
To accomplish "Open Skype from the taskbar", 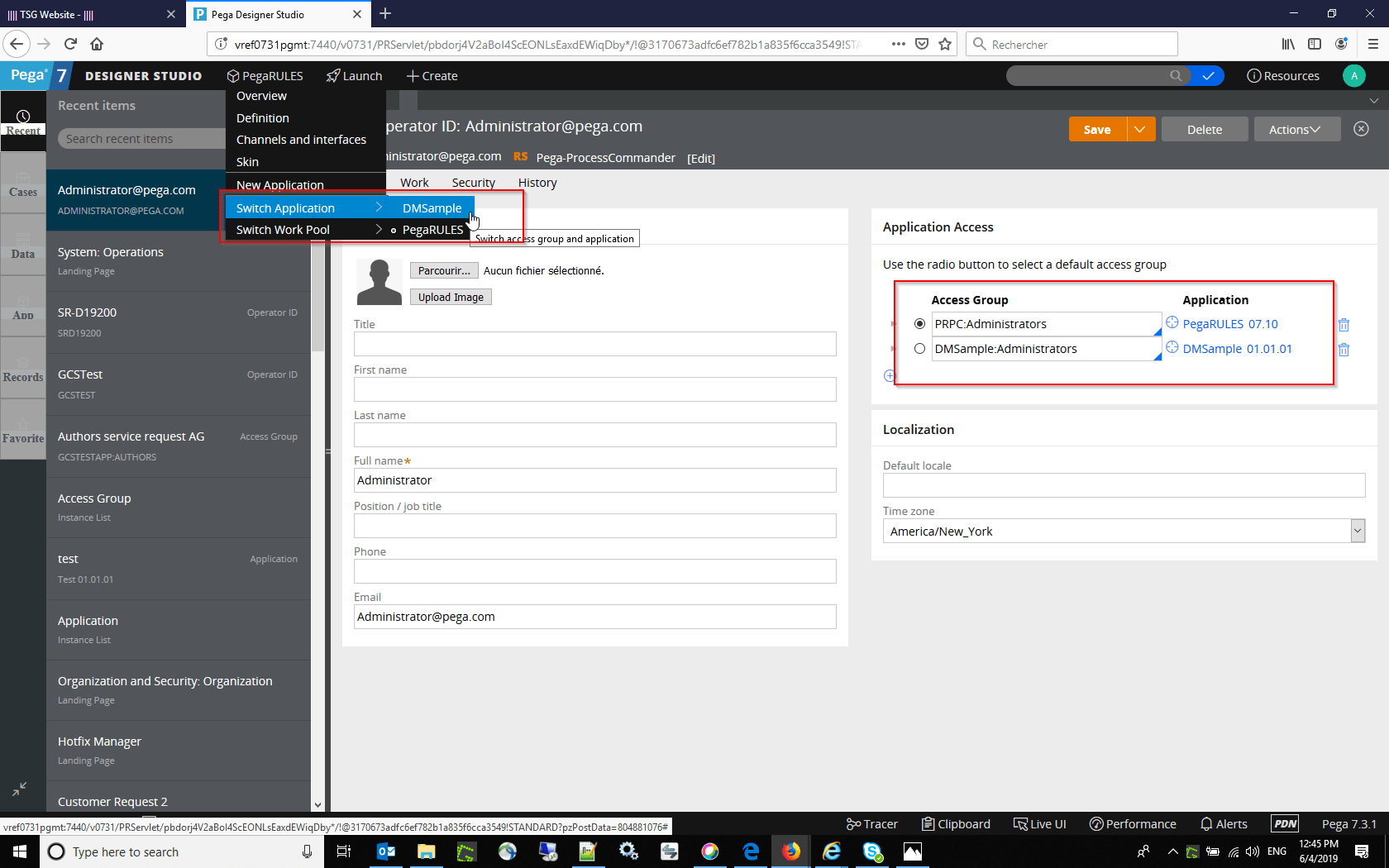I will pyautogui.click(x=872, y=851).
